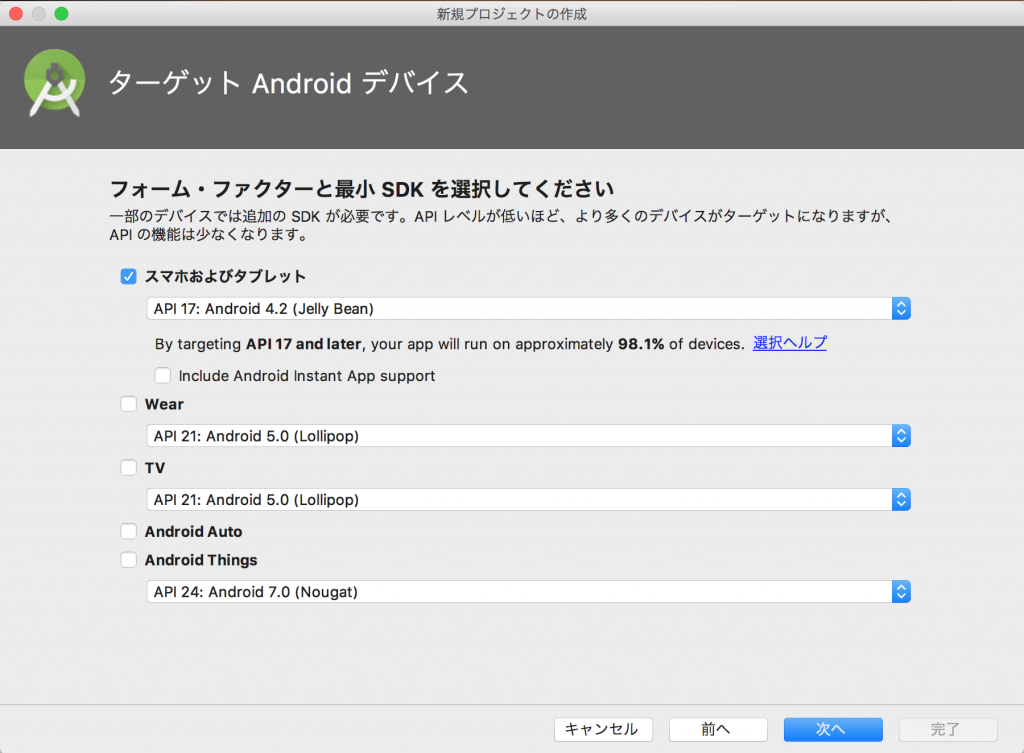The width and height of the screenshot is (1024, 753).
Task: Click the Wear label text
Action: coord(164,404)
